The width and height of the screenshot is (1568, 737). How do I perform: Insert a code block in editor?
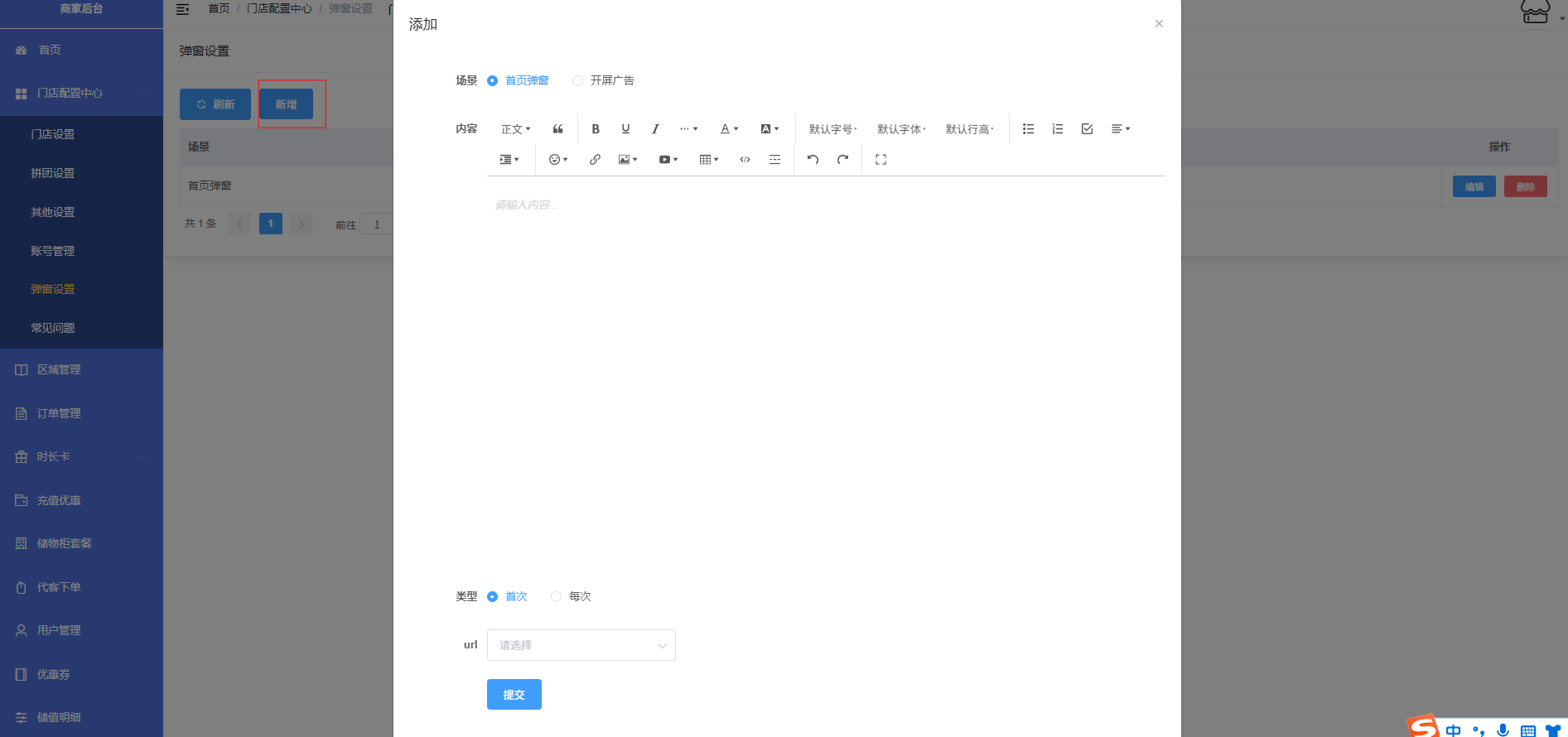coord(745,160)
